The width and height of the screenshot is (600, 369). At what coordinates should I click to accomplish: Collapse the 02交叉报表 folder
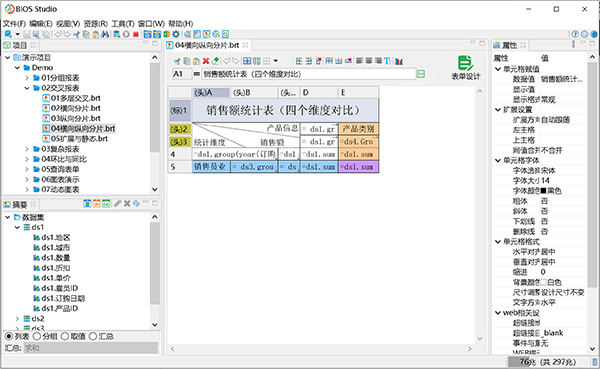click(27, 88)
